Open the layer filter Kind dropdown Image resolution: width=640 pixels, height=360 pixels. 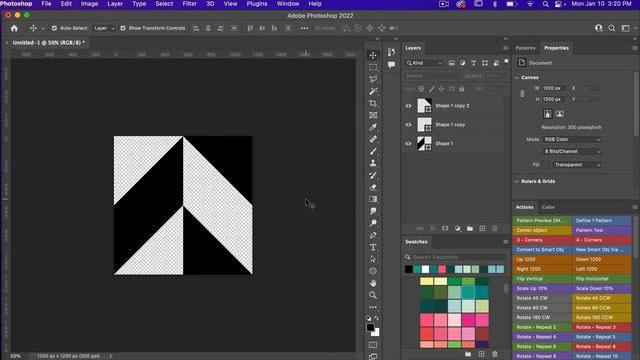[x=424, y=63]
